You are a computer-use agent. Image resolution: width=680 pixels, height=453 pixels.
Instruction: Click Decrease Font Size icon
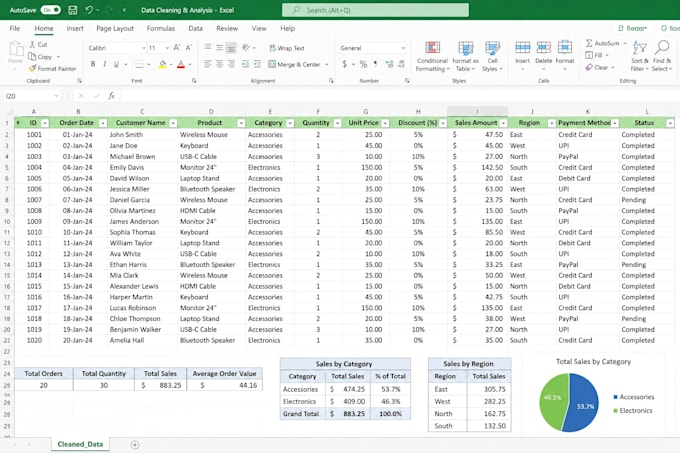(x=188, y=48)
